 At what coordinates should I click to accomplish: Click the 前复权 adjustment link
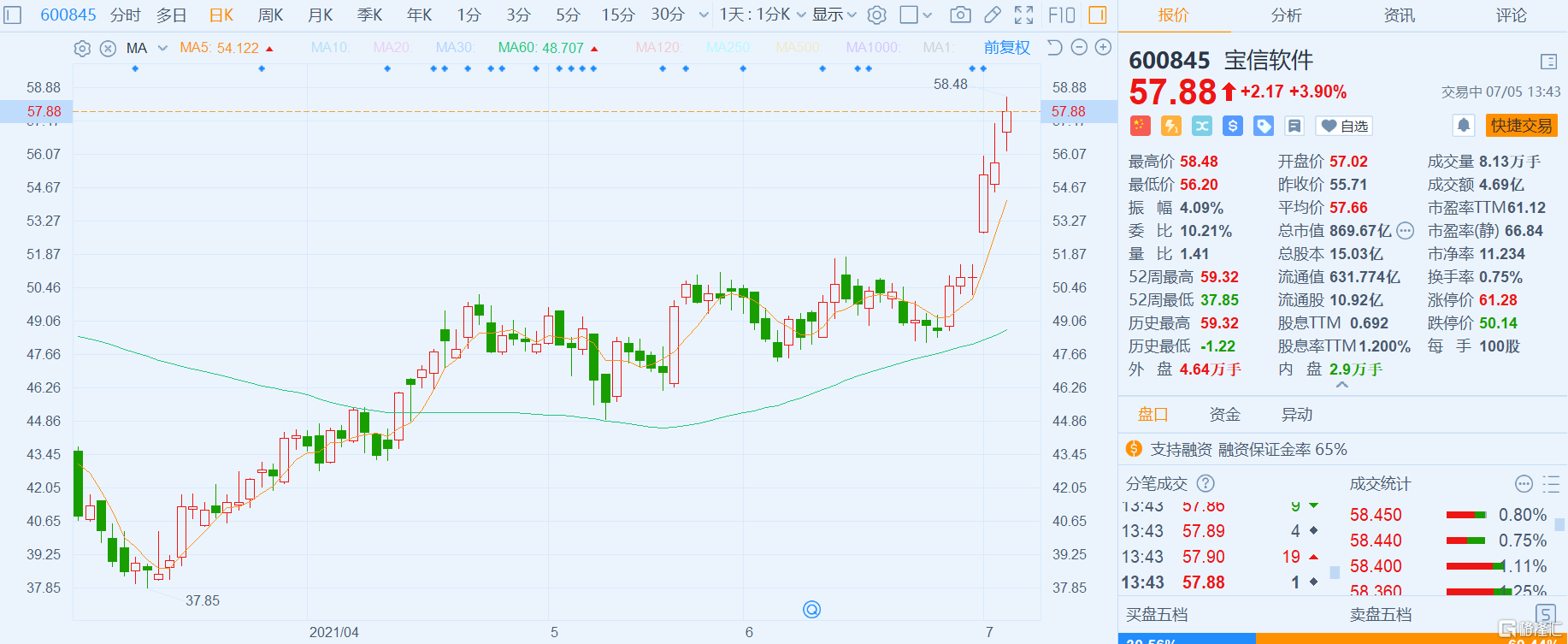pos(1006,48)
